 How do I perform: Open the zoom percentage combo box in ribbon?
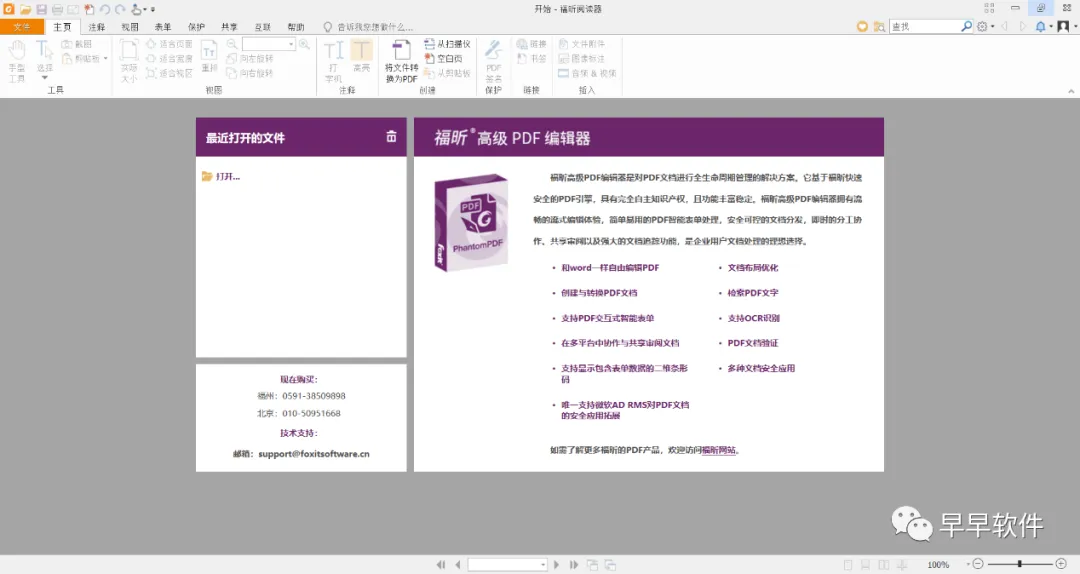[x=269, y=44]
